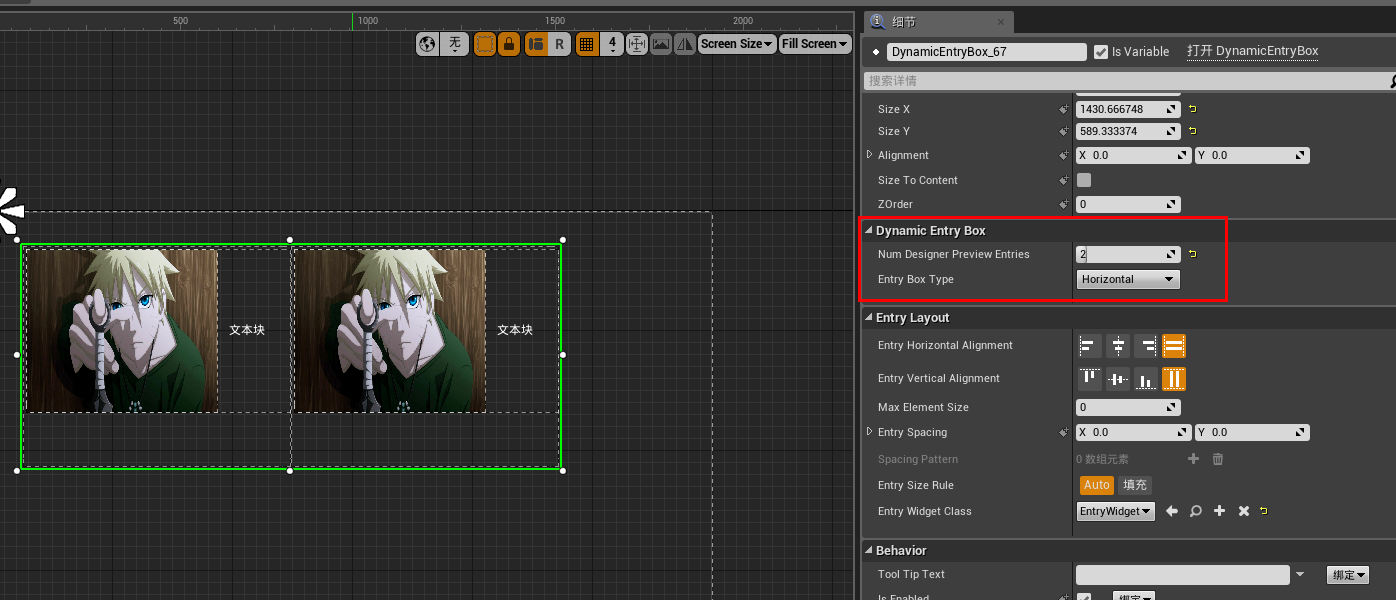This screenshot has width=1396, height=600.
Task: Open the Entry Box Type dropdown
Action: tap(1128, 279)
